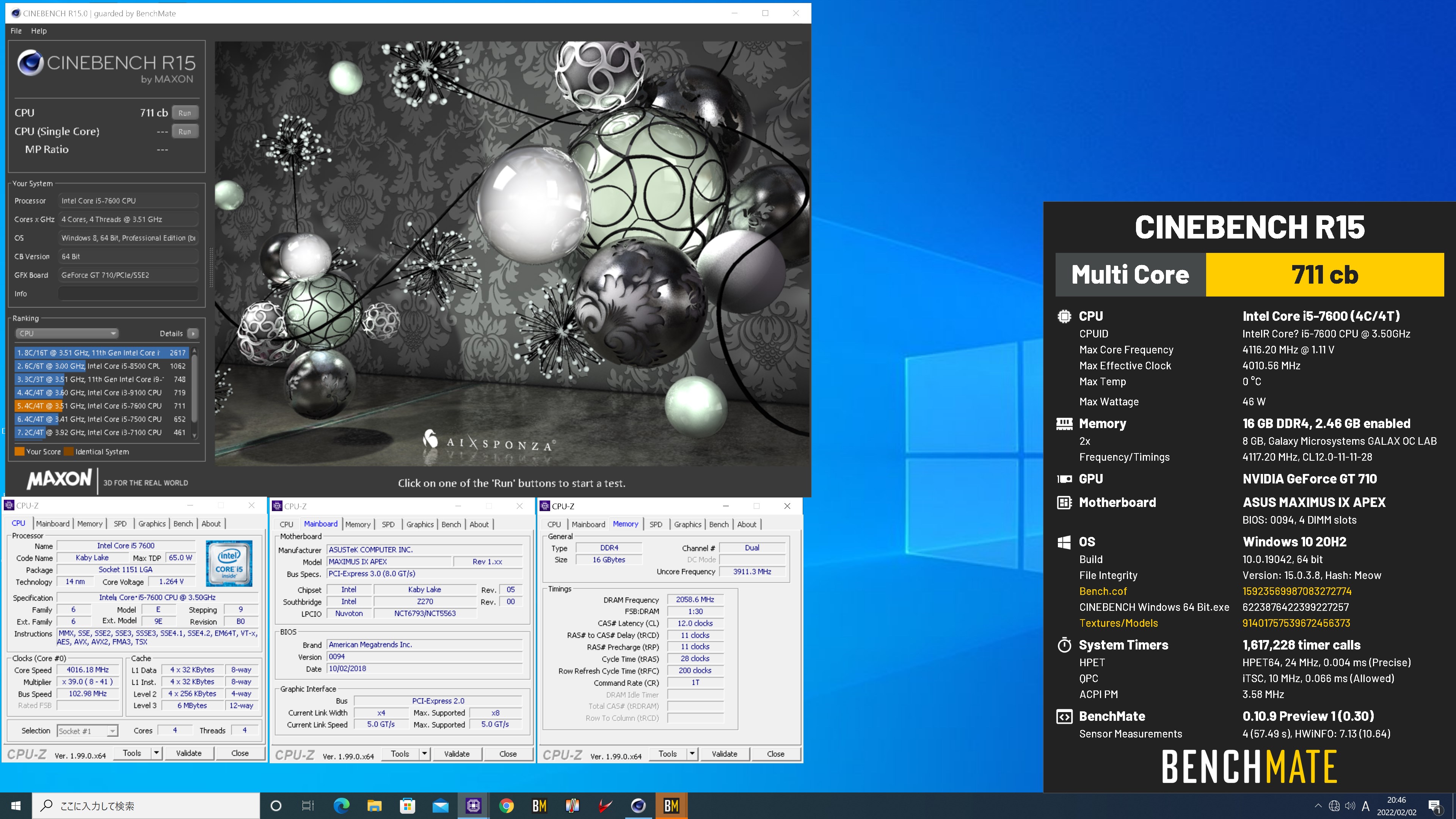The image size is (1456, 819).
Task: Click the network globe icon in the system tray
Action: [x=1334, y=806]
